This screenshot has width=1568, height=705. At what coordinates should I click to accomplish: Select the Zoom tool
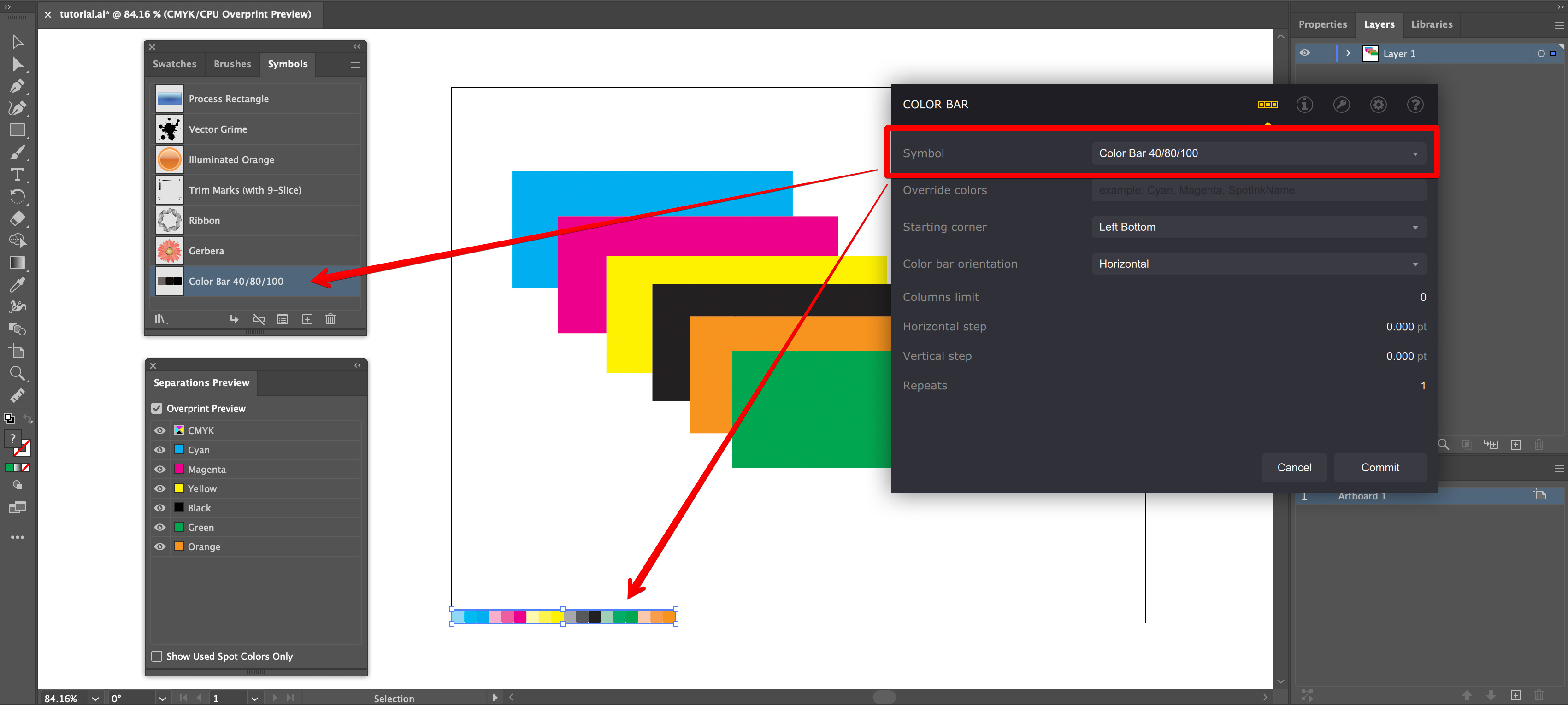tap(18, 374)
